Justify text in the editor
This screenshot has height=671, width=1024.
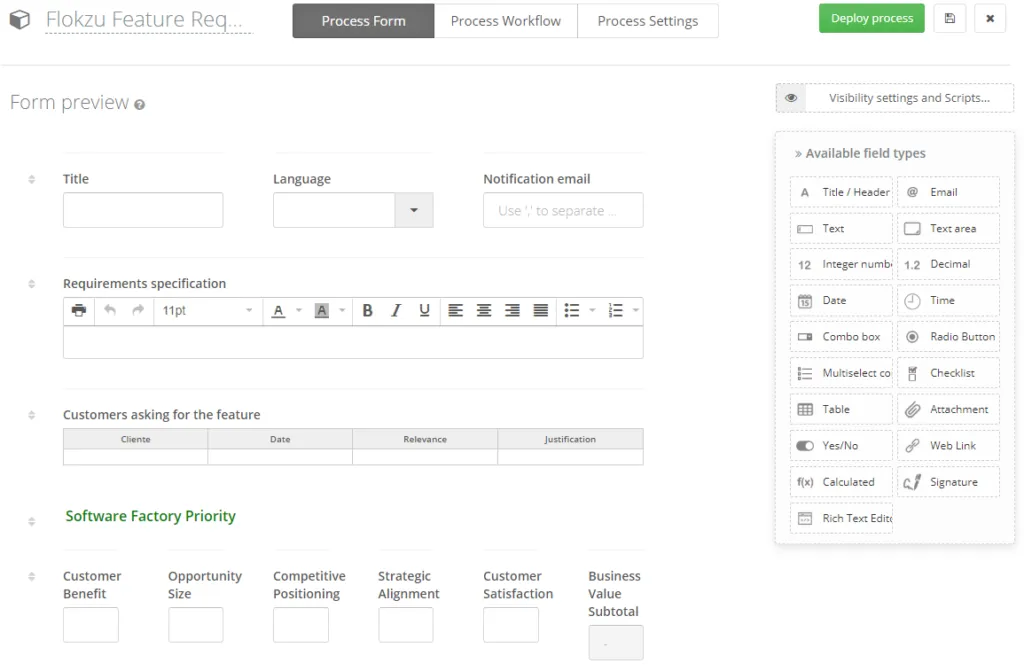coord(541,310)
